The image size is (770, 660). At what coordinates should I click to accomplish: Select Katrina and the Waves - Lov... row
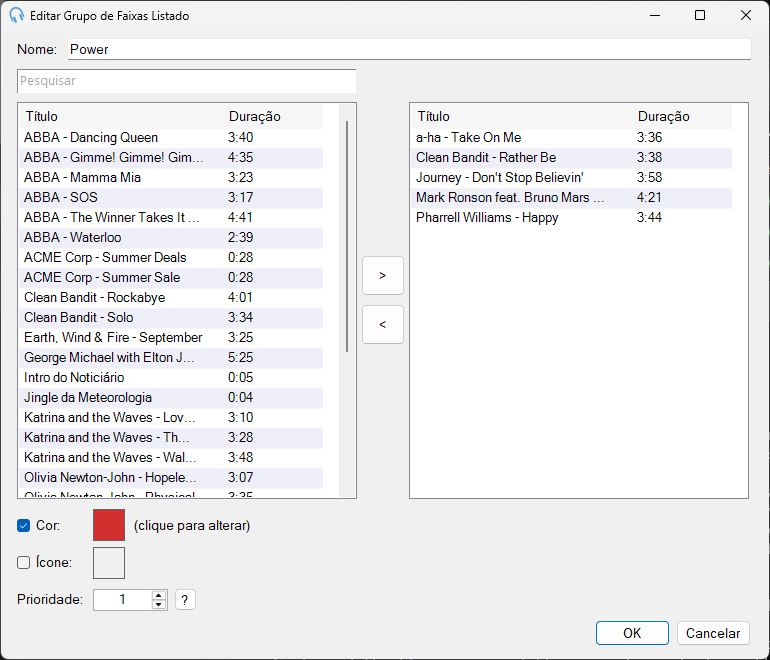[x=171, y=417]
